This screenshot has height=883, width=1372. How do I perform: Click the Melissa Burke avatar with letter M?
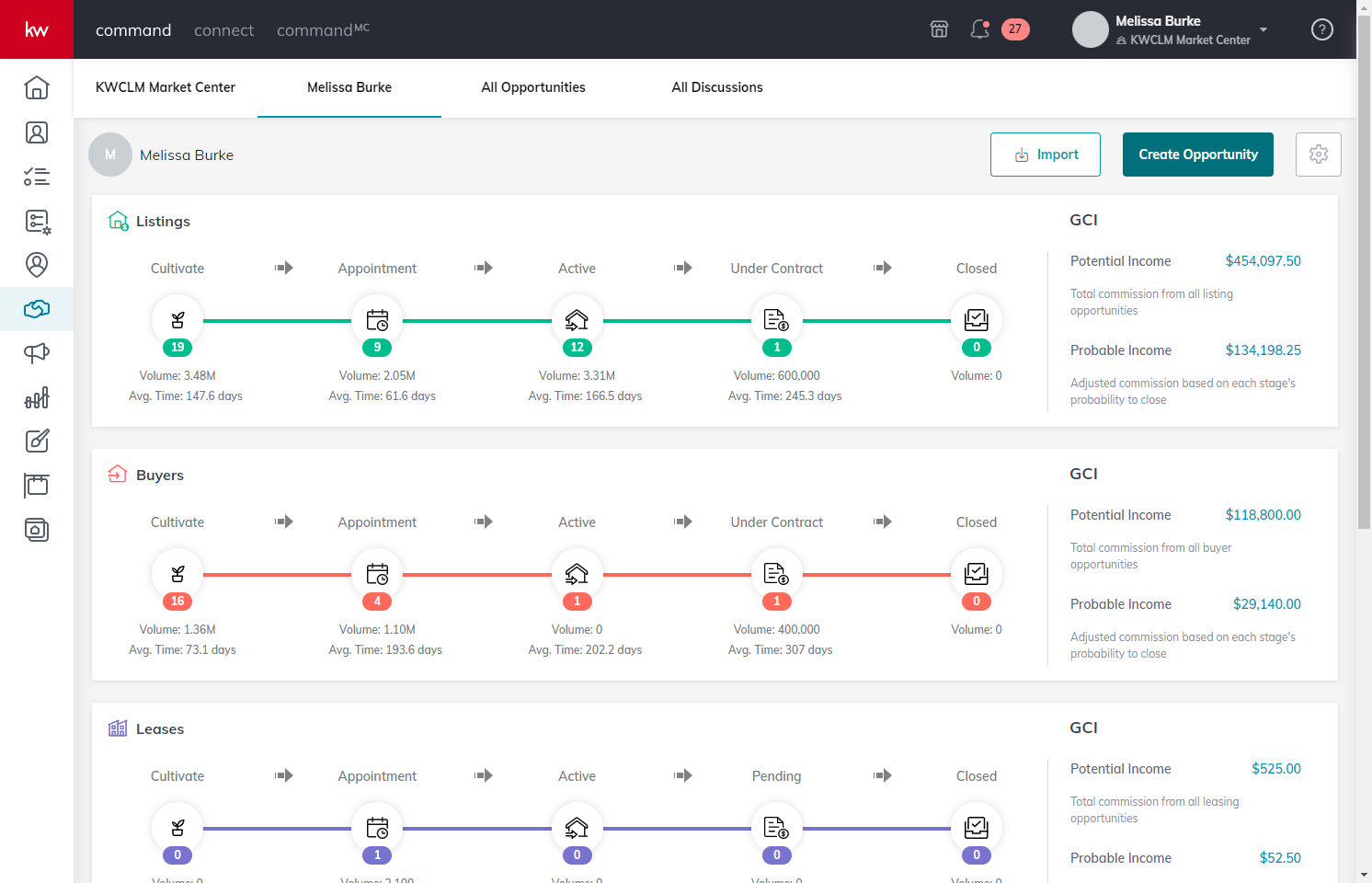coord(110,155)
